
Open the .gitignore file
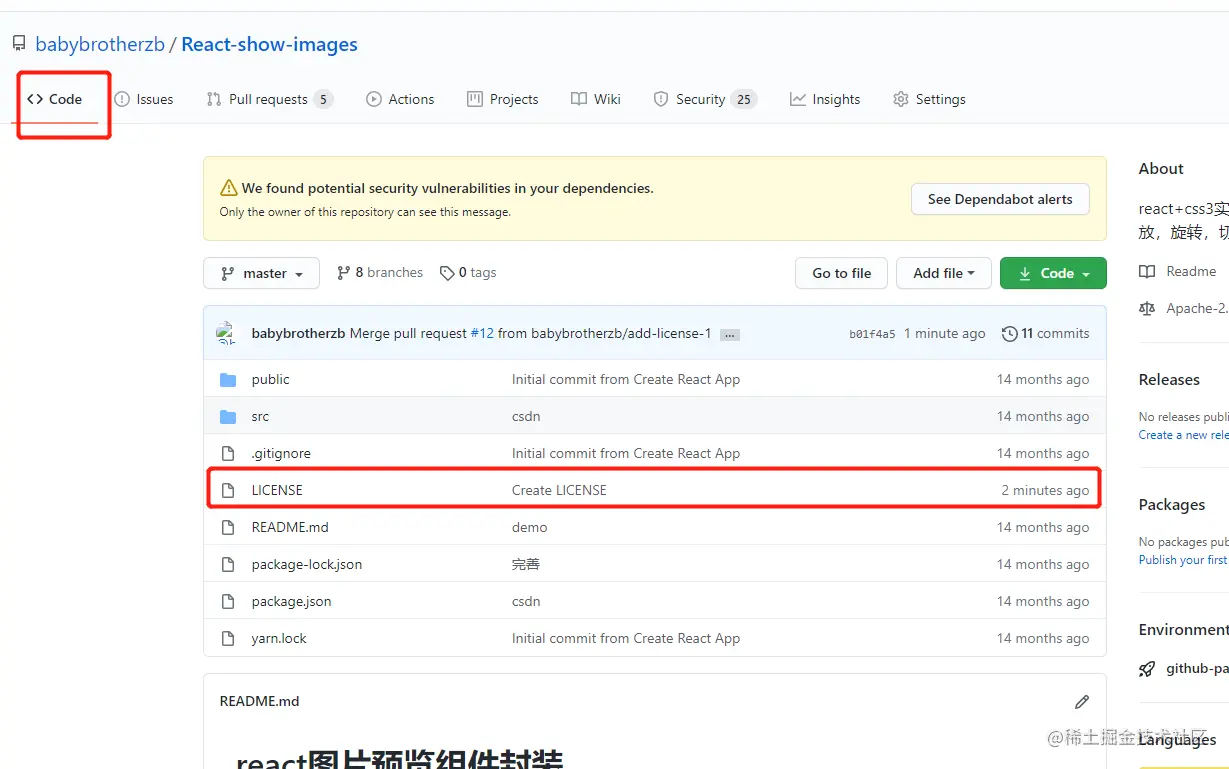click(x=281, y=453)
